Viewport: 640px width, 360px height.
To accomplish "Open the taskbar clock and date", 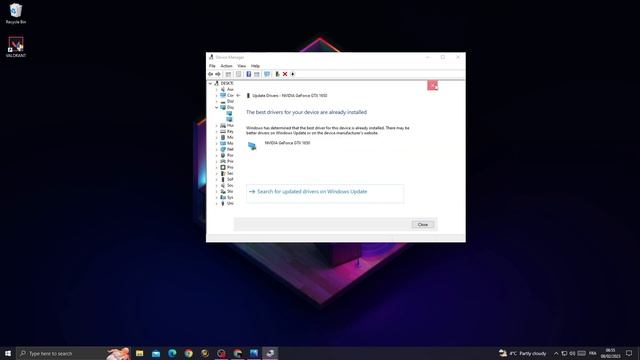I will click(611, 353).
